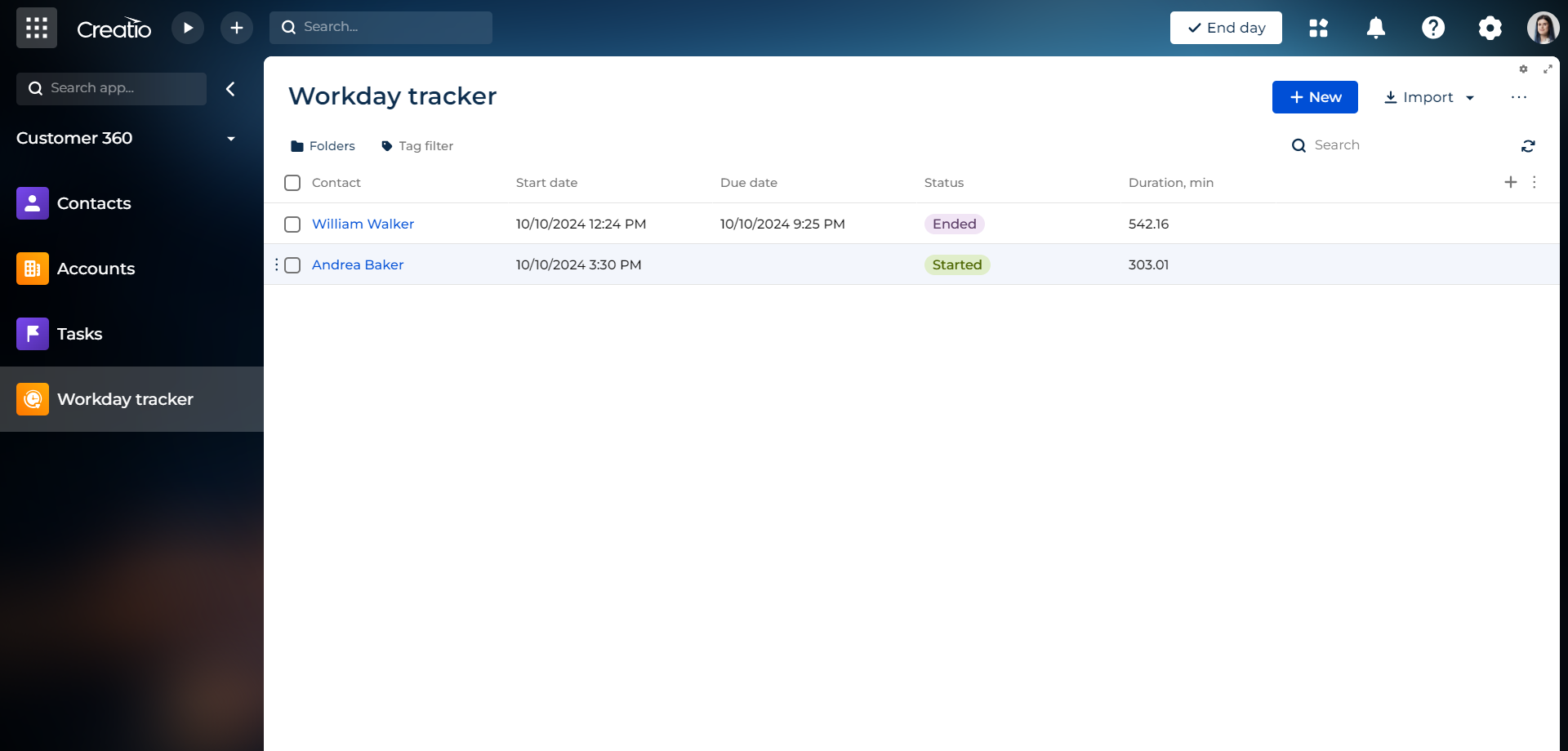Focus the global Search field in top bar

pos(381,27)
